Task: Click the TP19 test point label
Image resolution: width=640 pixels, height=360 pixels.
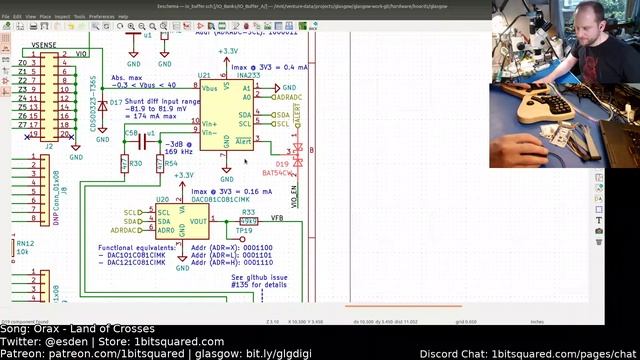Action: point(244,231)
